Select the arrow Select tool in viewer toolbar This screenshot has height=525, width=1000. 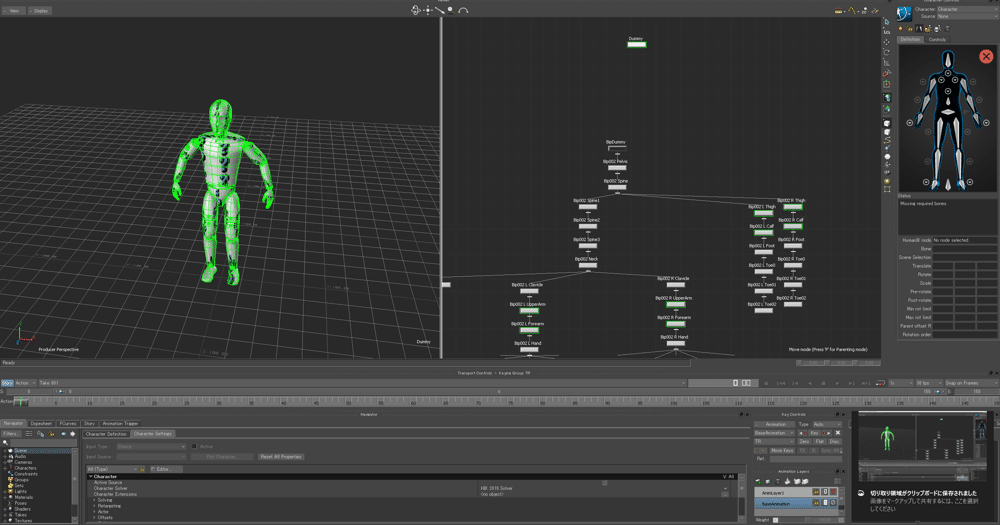click(x=886, y=22)
